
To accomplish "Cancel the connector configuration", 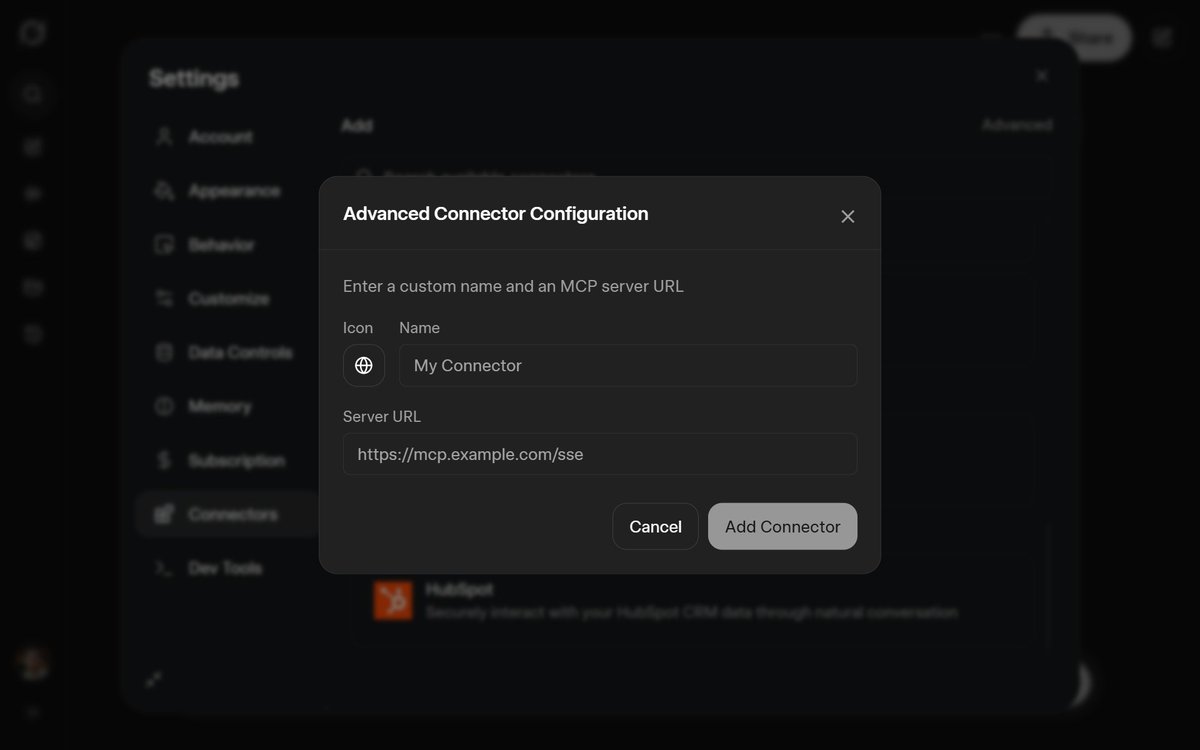I will point(655,526).
